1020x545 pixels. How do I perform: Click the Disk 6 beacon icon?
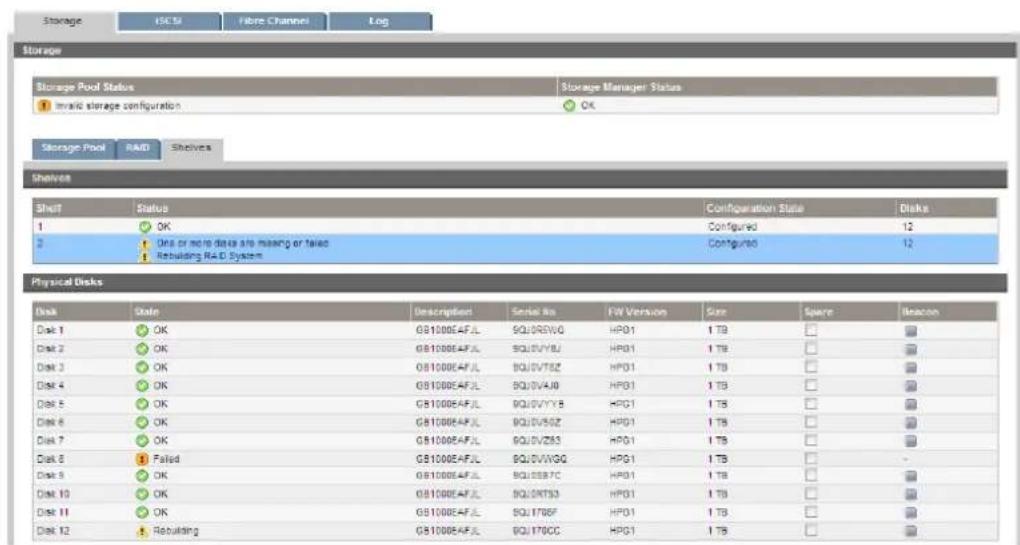[911, 422]
